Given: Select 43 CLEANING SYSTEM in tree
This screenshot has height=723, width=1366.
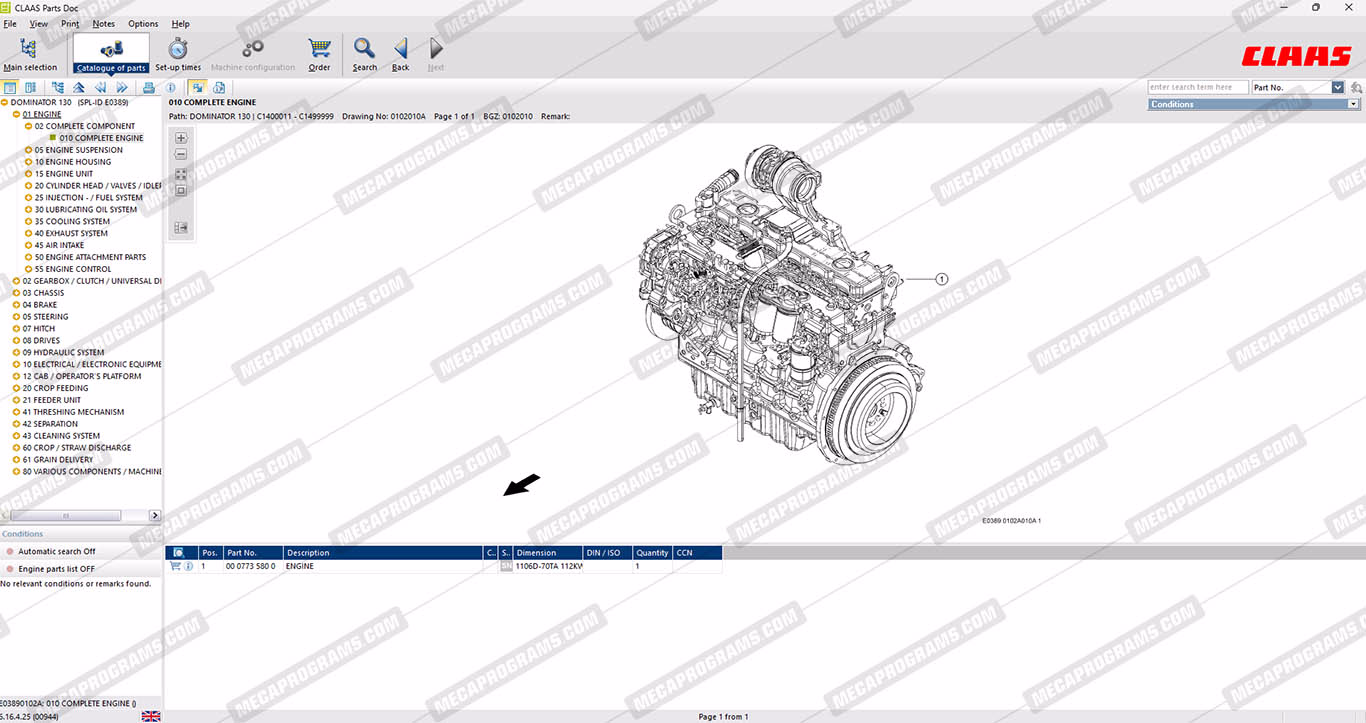Looking at the screenshot, I should point(61,436).
